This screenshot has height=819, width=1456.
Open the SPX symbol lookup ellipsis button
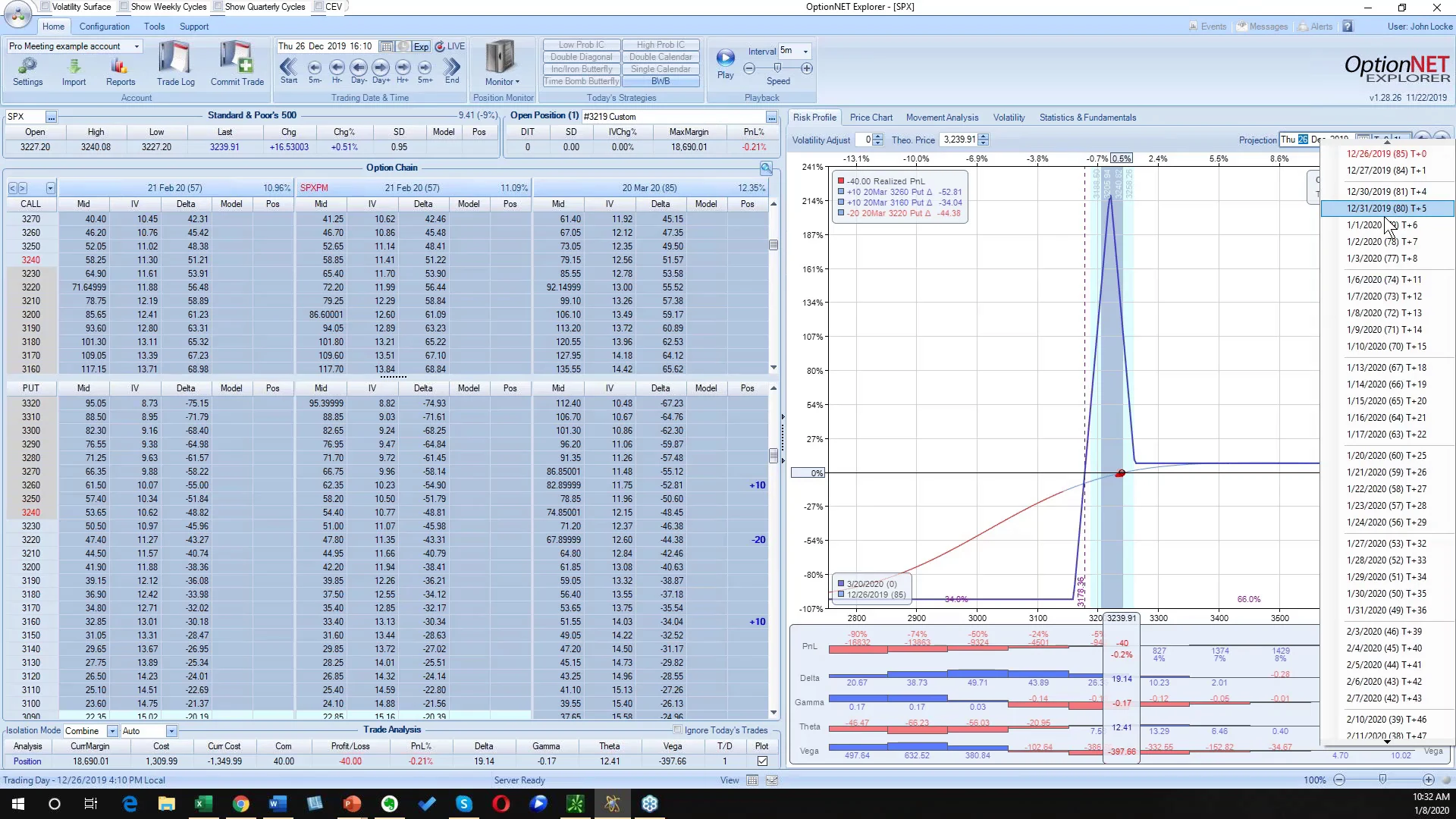click(51, 117)
